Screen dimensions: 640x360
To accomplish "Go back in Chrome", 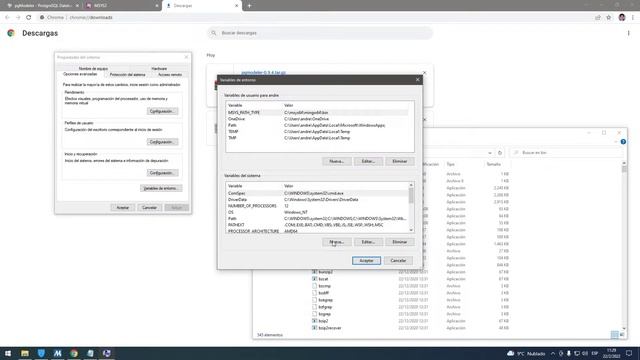I will [7, 18].
